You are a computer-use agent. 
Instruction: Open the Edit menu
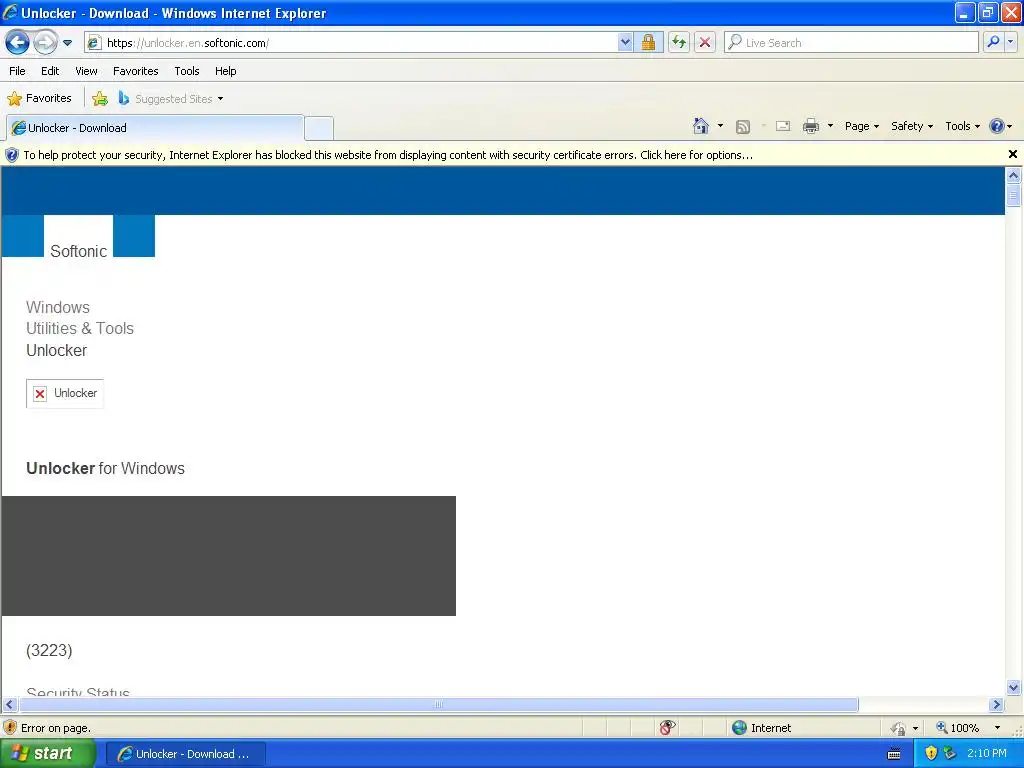click(50, 71)
